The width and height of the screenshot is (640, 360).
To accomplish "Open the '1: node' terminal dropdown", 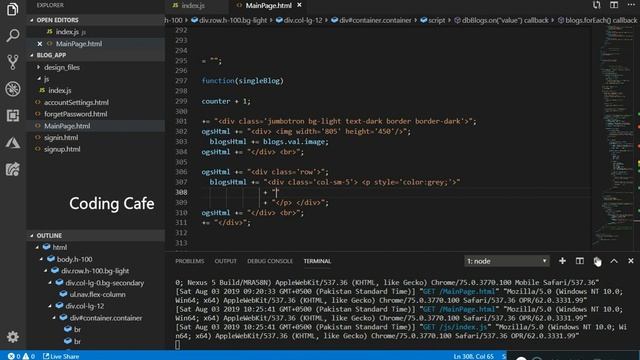I will click(x=507, y=261).
